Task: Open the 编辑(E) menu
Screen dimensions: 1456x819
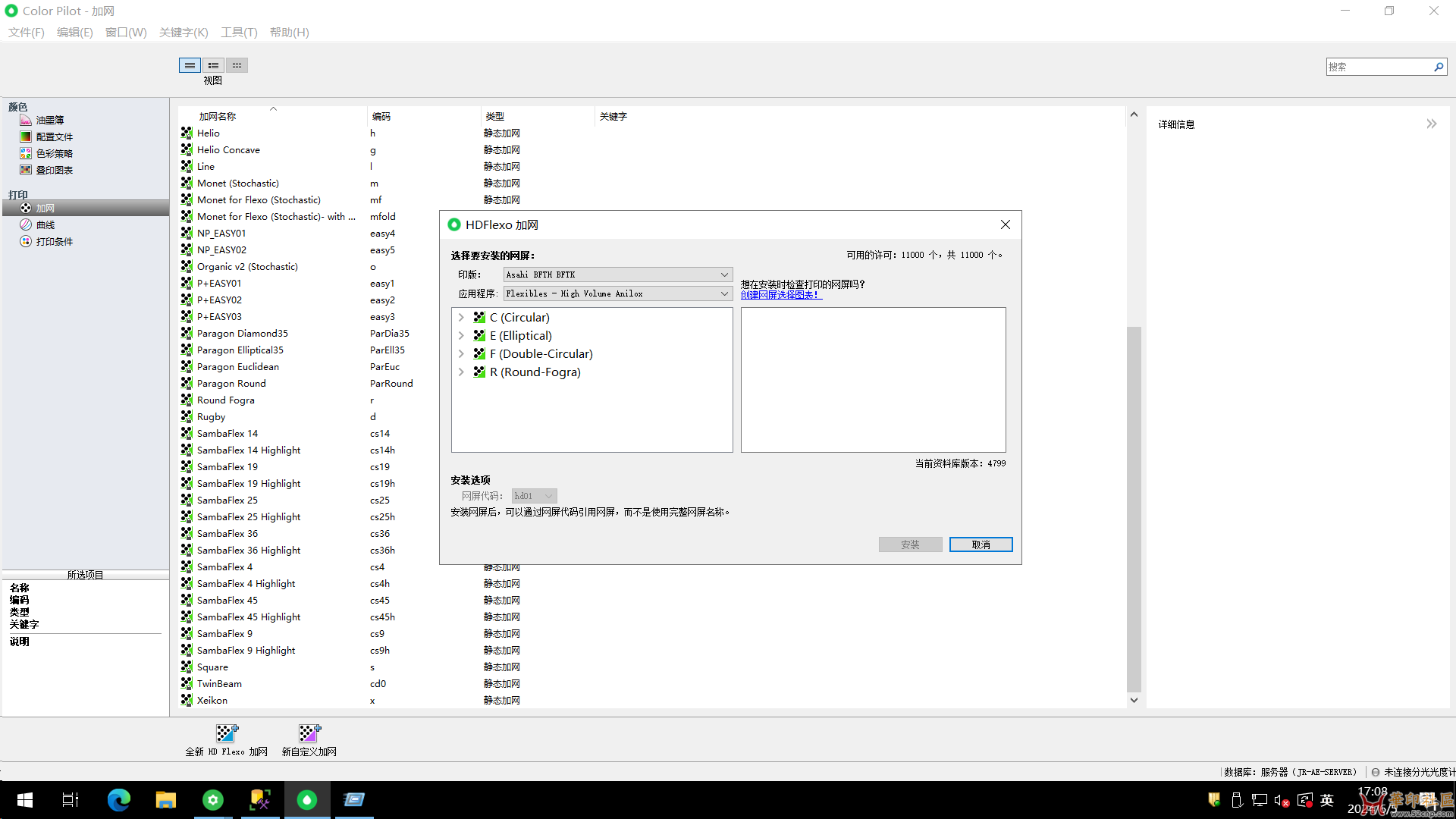Action: point(75,32)
